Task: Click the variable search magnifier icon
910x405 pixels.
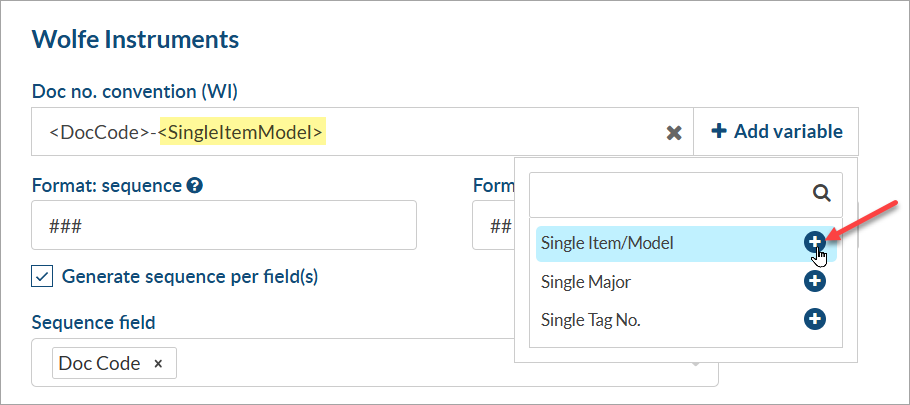Action: 821,193
